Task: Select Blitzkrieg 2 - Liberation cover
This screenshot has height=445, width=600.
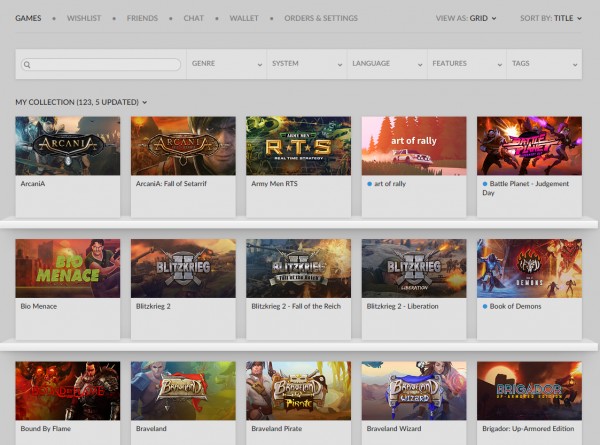Action: tap(414, 268)
